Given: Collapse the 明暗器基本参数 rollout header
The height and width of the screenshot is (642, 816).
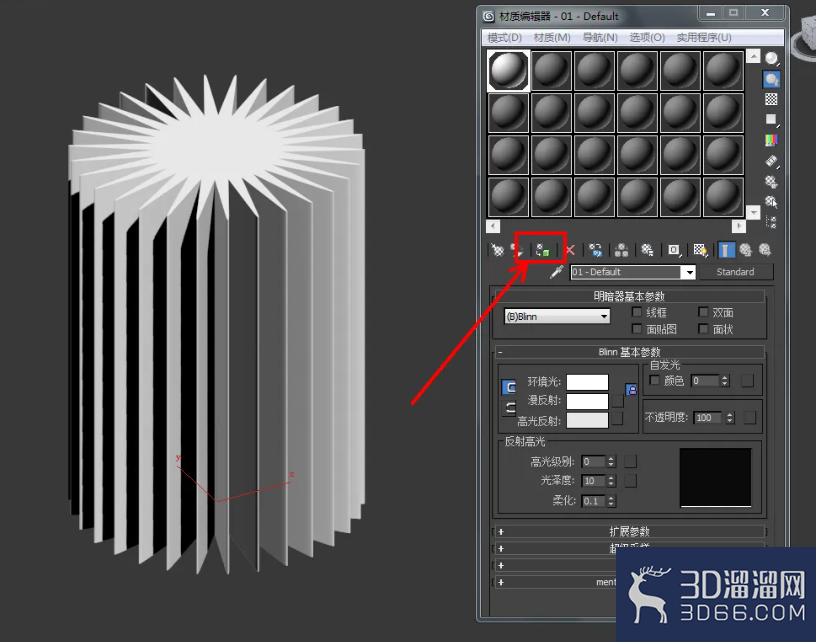Looking at the screenshot, I should pyautogui.click(x=629, y=297).
